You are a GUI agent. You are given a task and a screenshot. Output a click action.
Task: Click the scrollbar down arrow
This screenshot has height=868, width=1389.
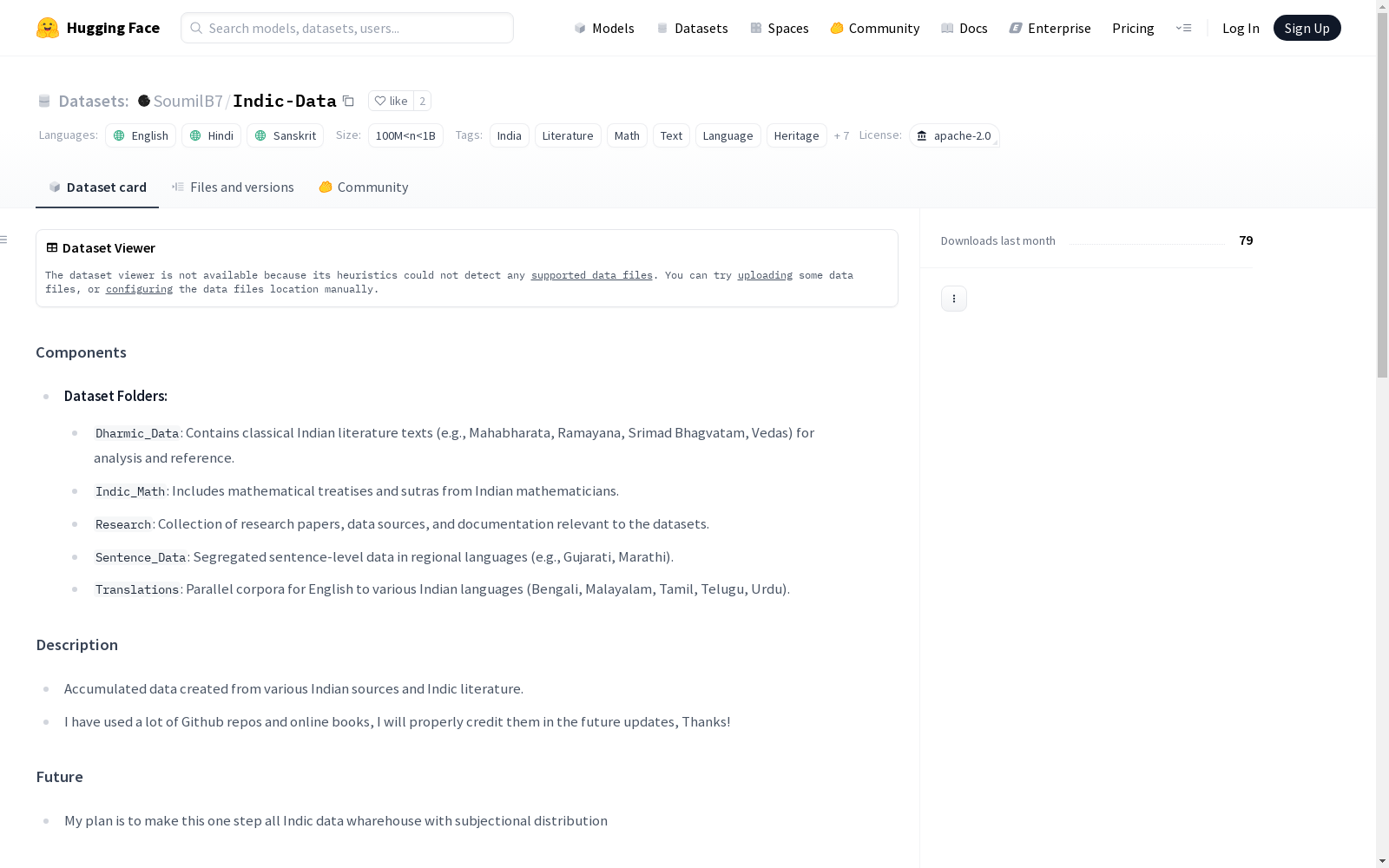click(x=1382, y=861)
